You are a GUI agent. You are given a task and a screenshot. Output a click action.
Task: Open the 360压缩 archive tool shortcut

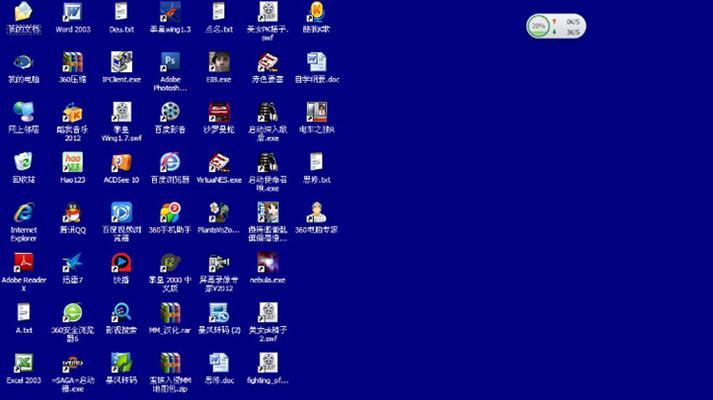[73, 63]
